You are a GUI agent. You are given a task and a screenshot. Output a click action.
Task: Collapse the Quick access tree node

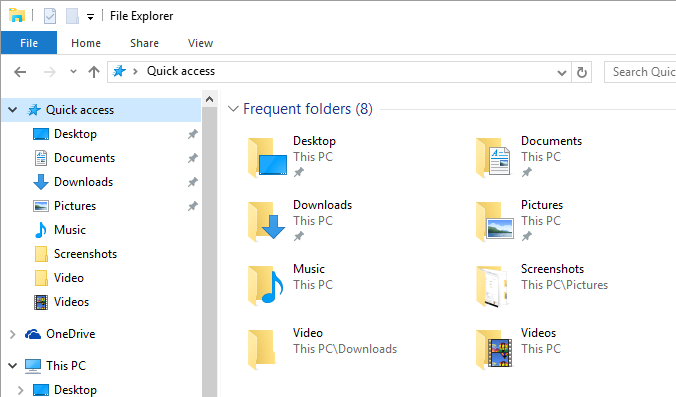13,110
